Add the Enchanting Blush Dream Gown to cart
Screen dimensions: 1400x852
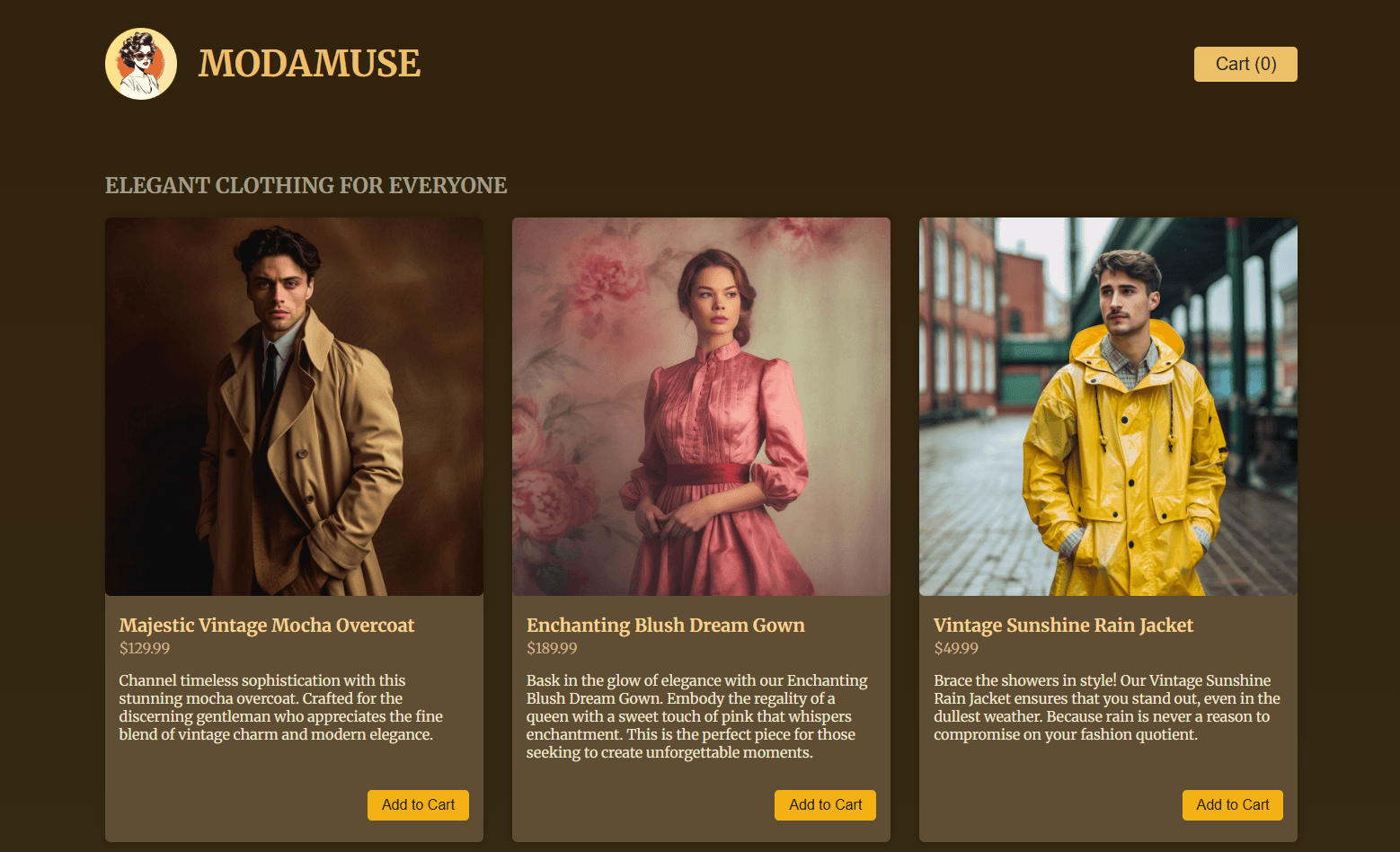(825, 805)
